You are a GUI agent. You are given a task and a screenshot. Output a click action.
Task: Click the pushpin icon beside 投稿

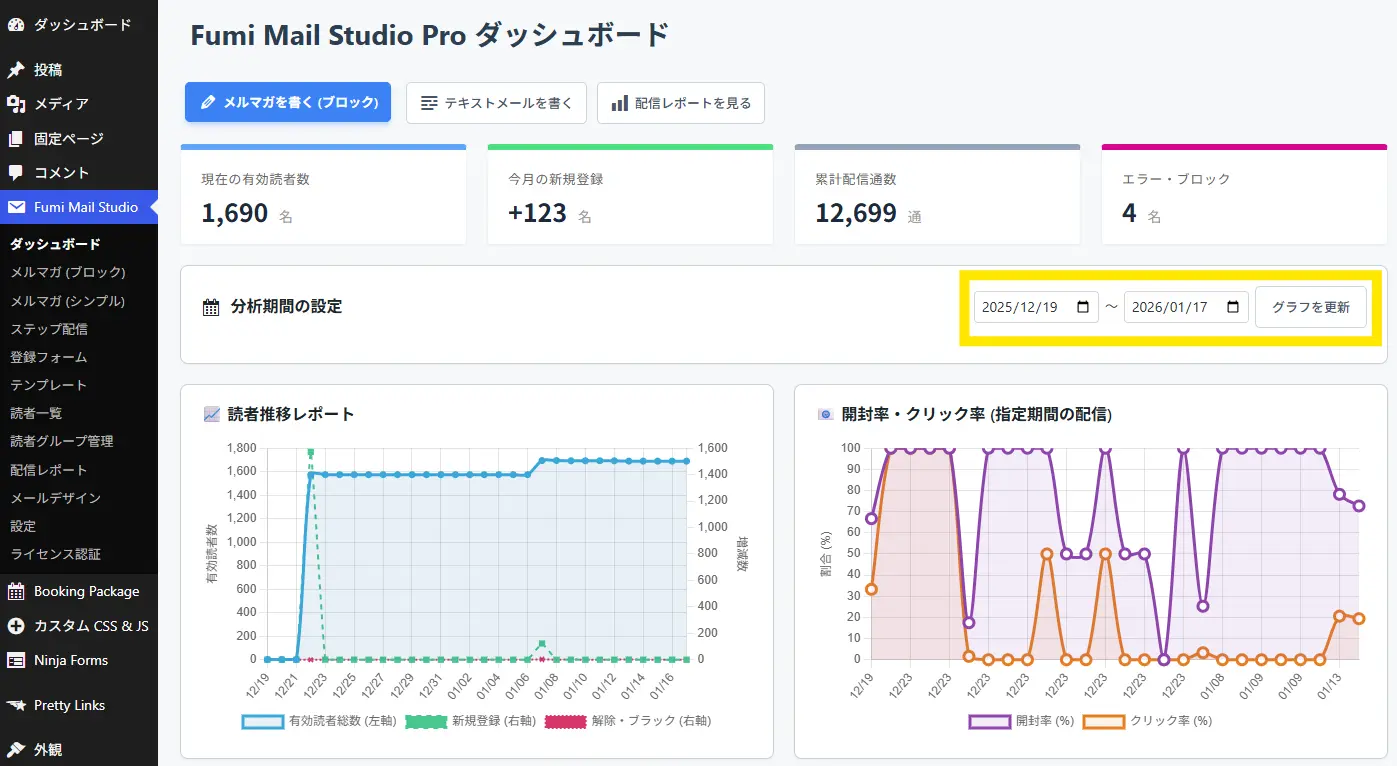16,70
